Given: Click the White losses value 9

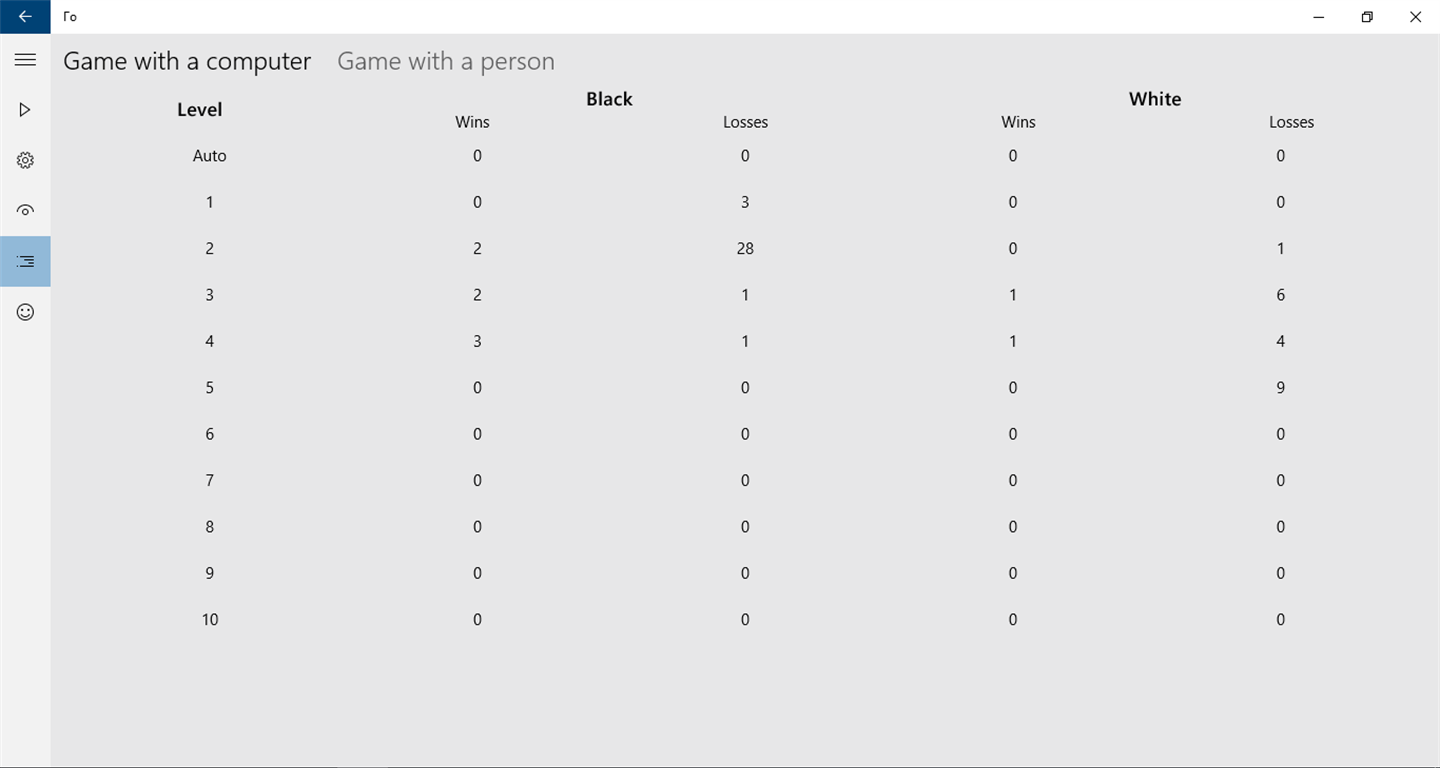Looking at the screenshot, I should pos(1281,388).
